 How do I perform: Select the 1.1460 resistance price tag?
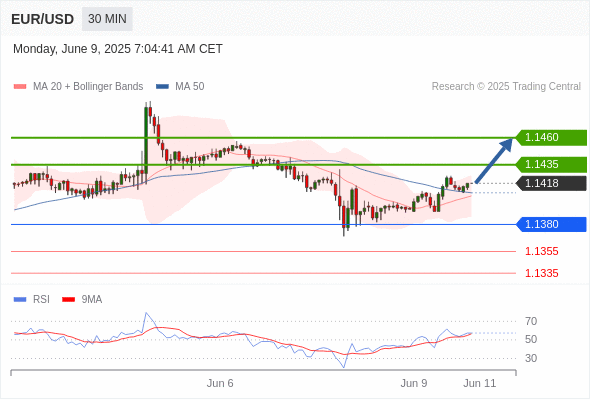click(x=551, y=137)
